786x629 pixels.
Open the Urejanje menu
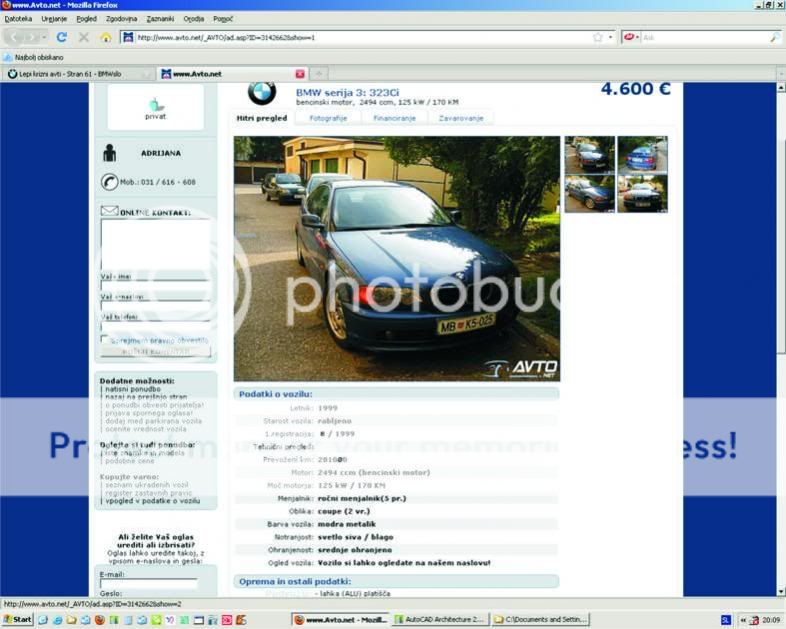(54, 19)
